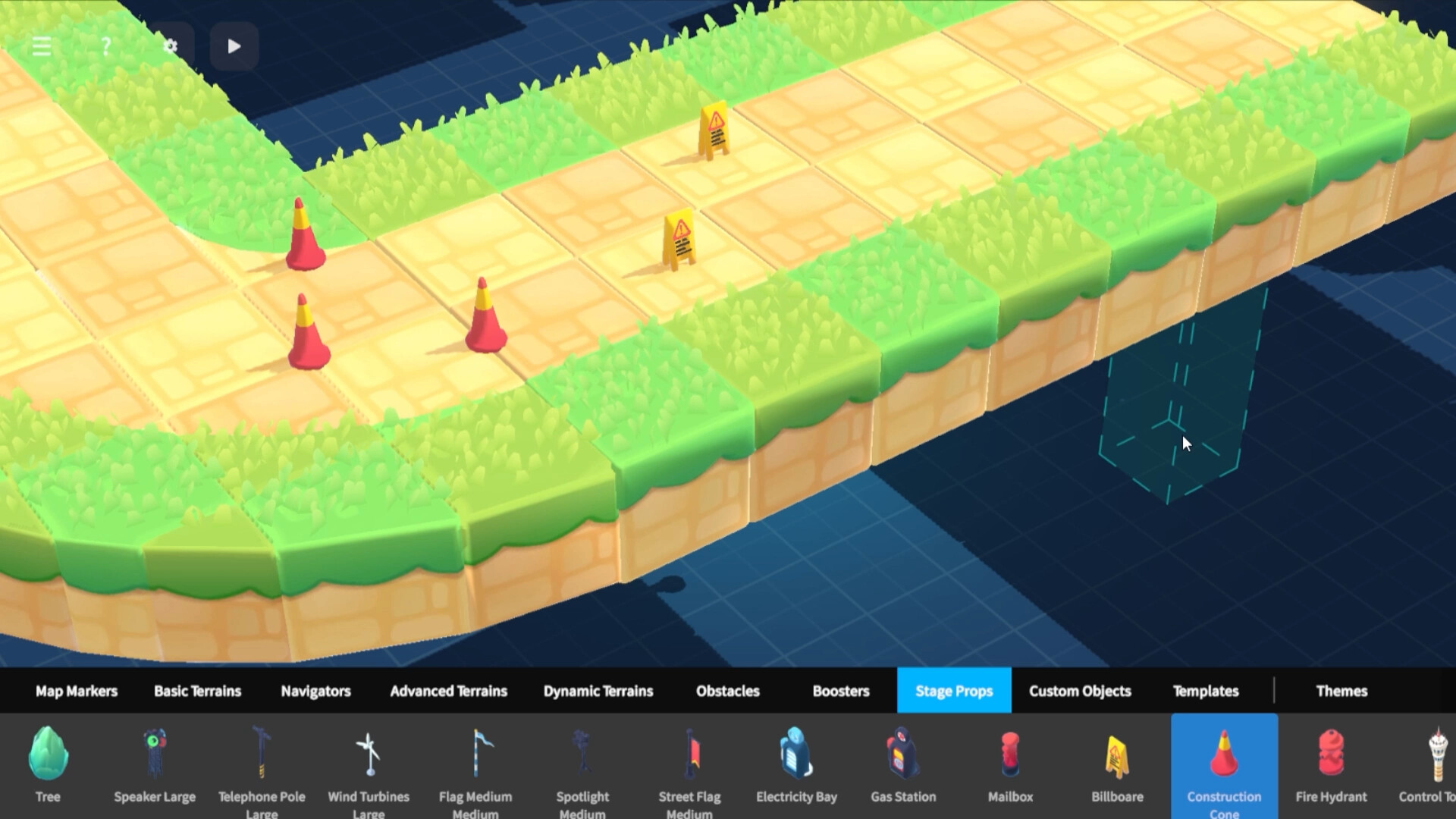The height and width of the screenshot is (819, 1456).
Task: Switch to the Obstacles tab
Action: (727, 691)
